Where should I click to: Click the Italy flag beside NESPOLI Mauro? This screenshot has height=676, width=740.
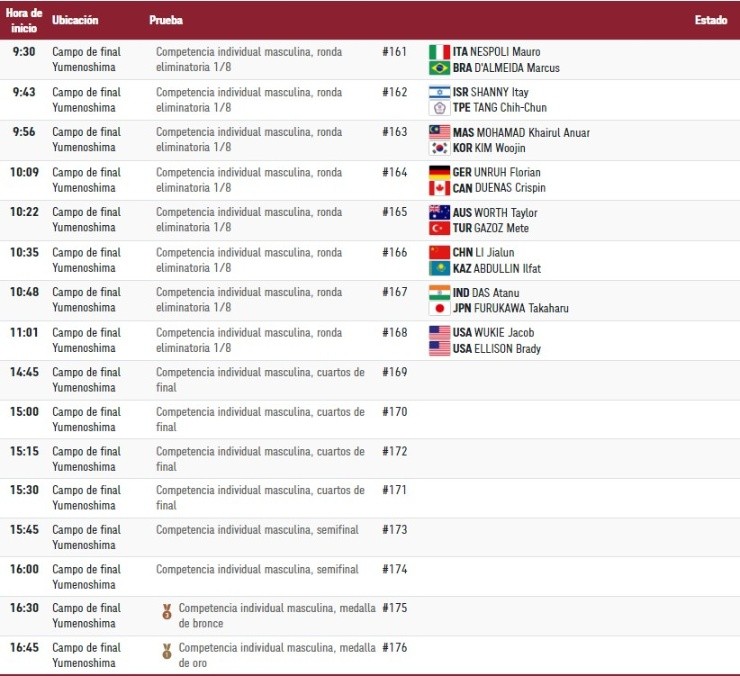pyautogui.click(x=439, y=52)
